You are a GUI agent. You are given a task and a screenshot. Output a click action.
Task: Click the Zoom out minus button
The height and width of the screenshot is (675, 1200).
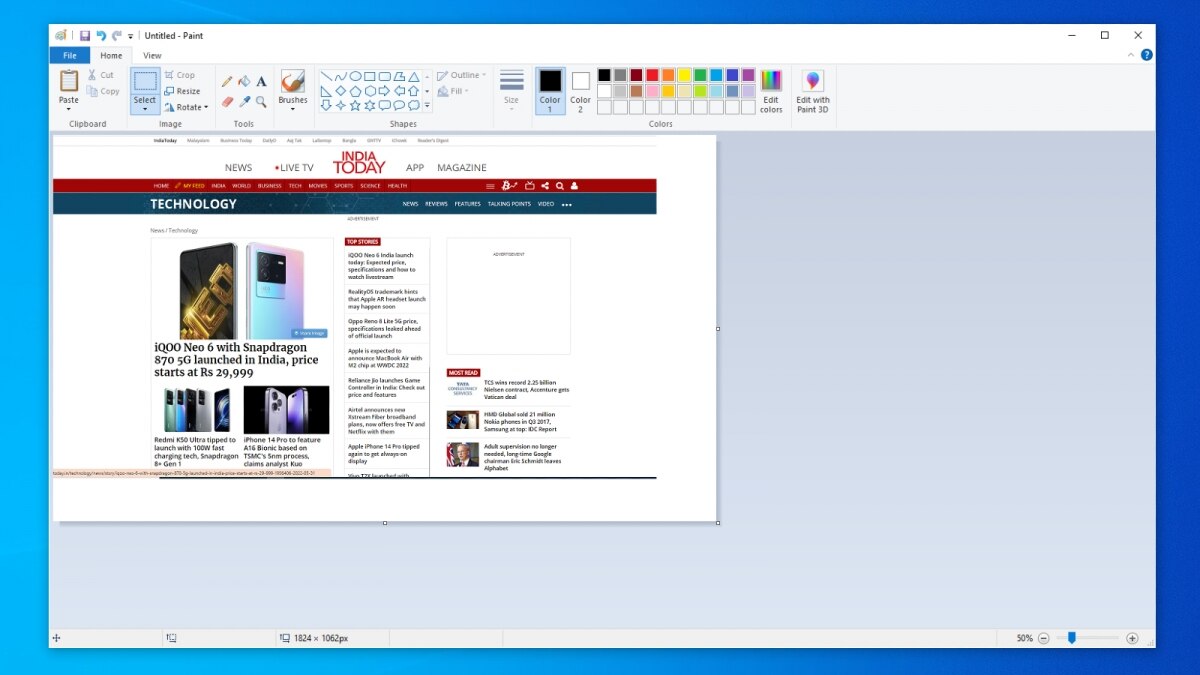pyautogui.click(x=1043, y=638)
